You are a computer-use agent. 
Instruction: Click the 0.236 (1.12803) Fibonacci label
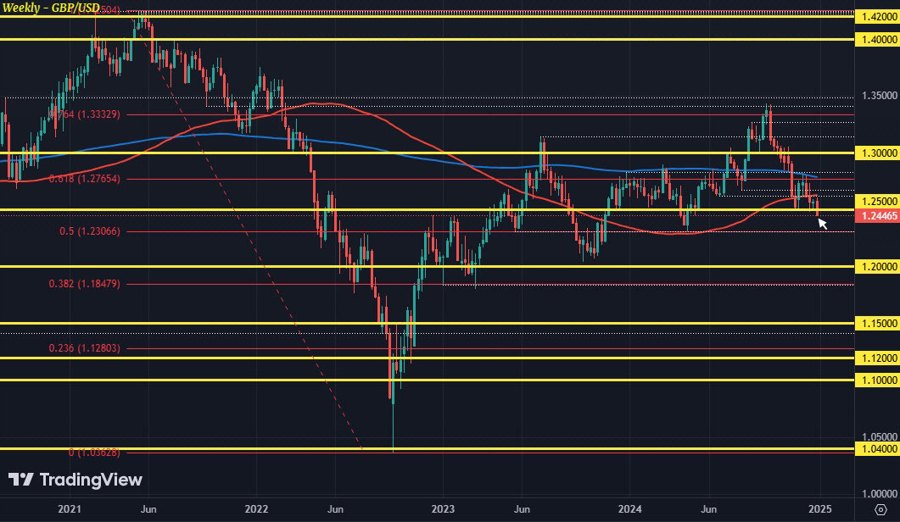(84, 348)
